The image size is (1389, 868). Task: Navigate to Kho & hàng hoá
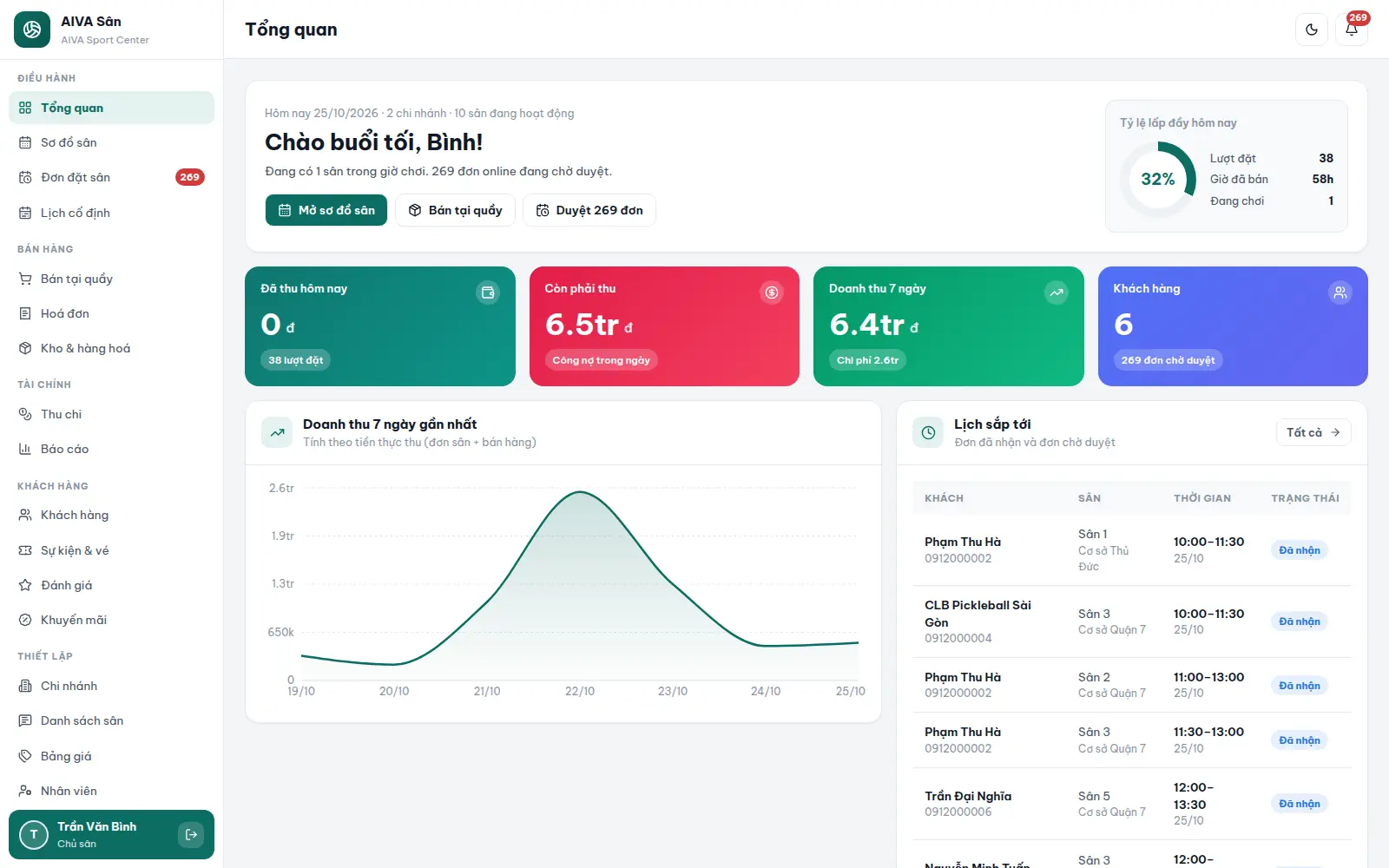[x=111, y=348]
